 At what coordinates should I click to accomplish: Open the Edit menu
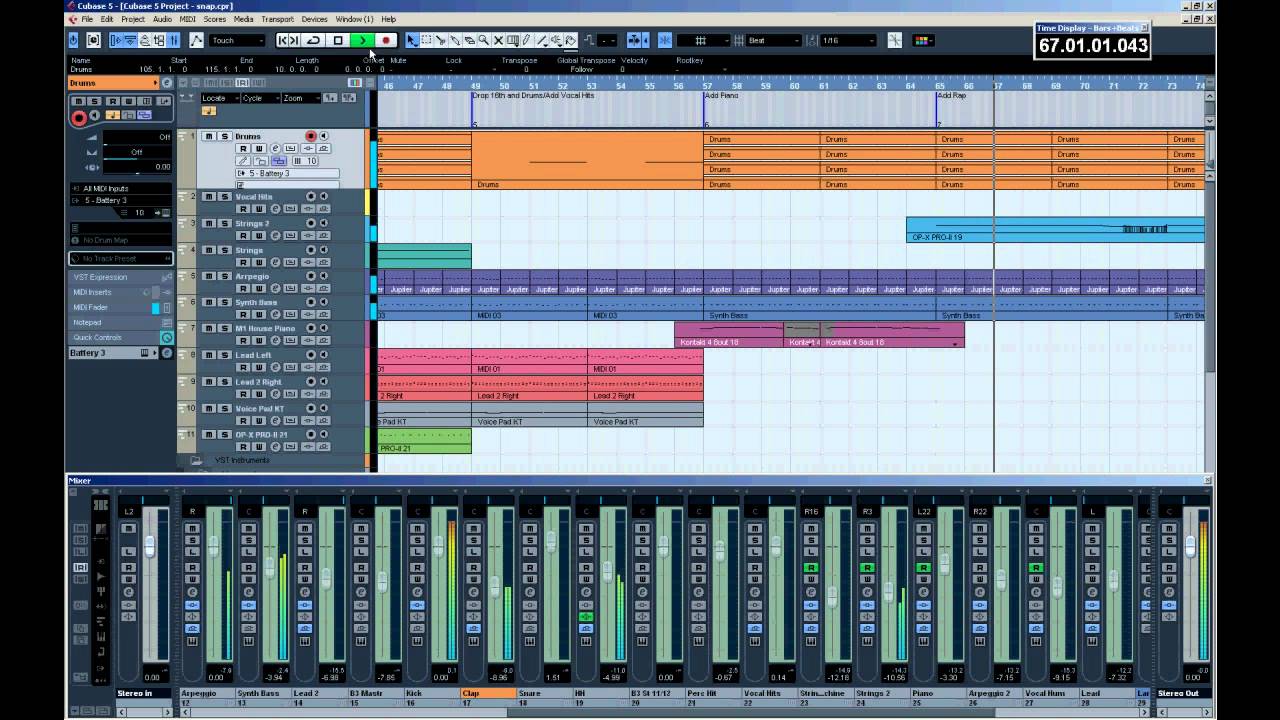point(107,19)
